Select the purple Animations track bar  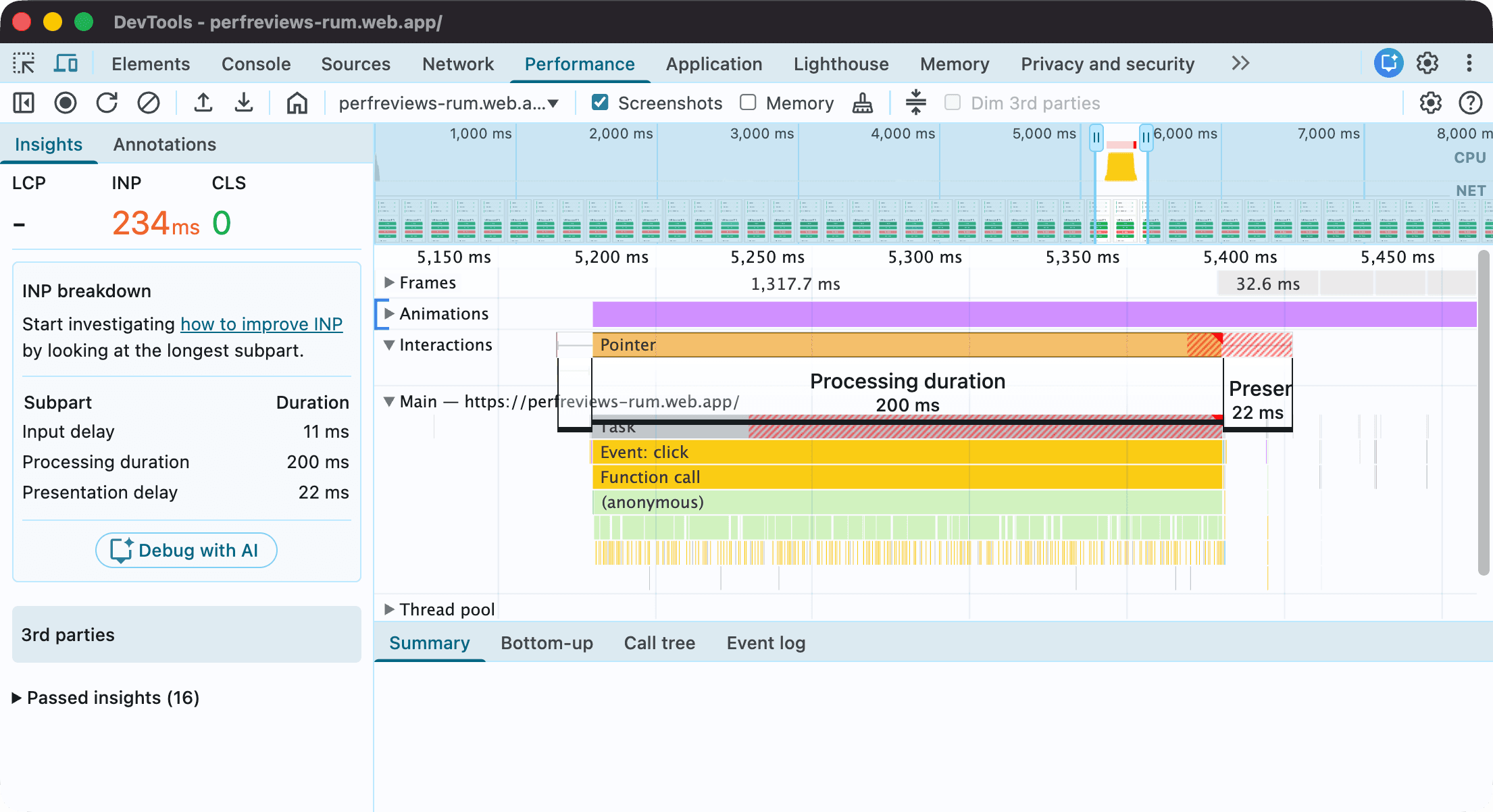click(x=1034, y=314)
